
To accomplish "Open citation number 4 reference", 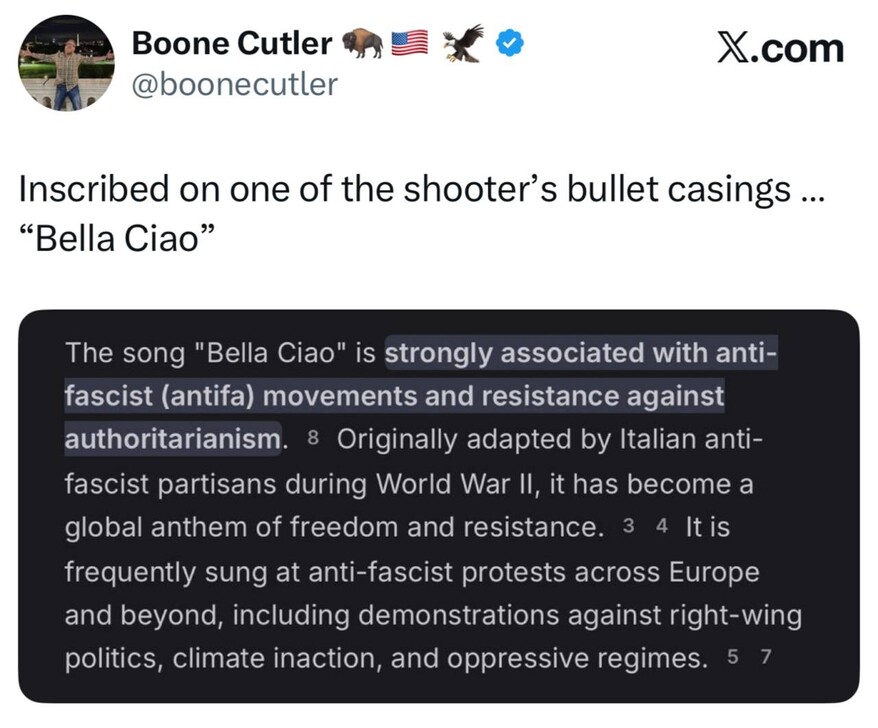I will click(x=661, y=528).
